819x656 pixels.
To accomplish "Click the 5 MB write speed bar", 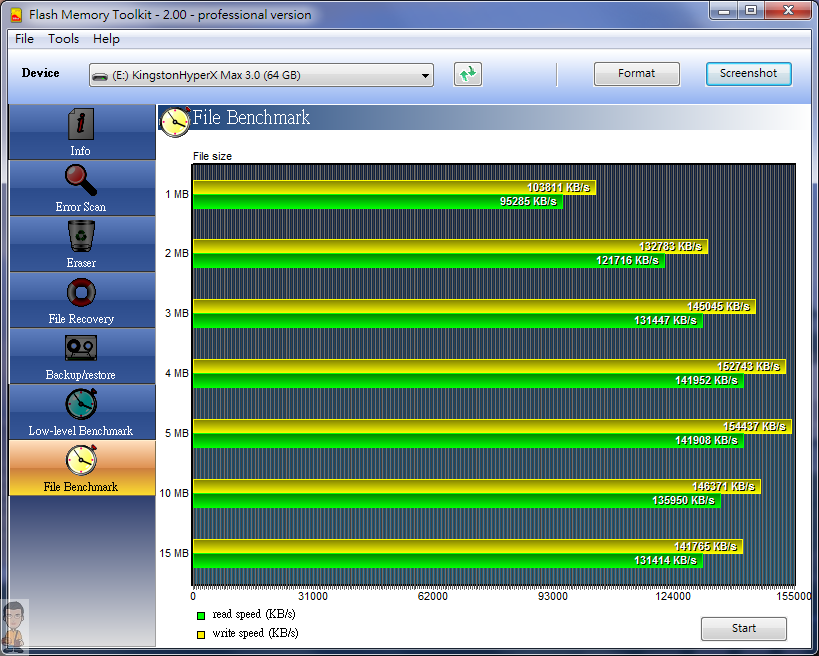I will [492, 426].
